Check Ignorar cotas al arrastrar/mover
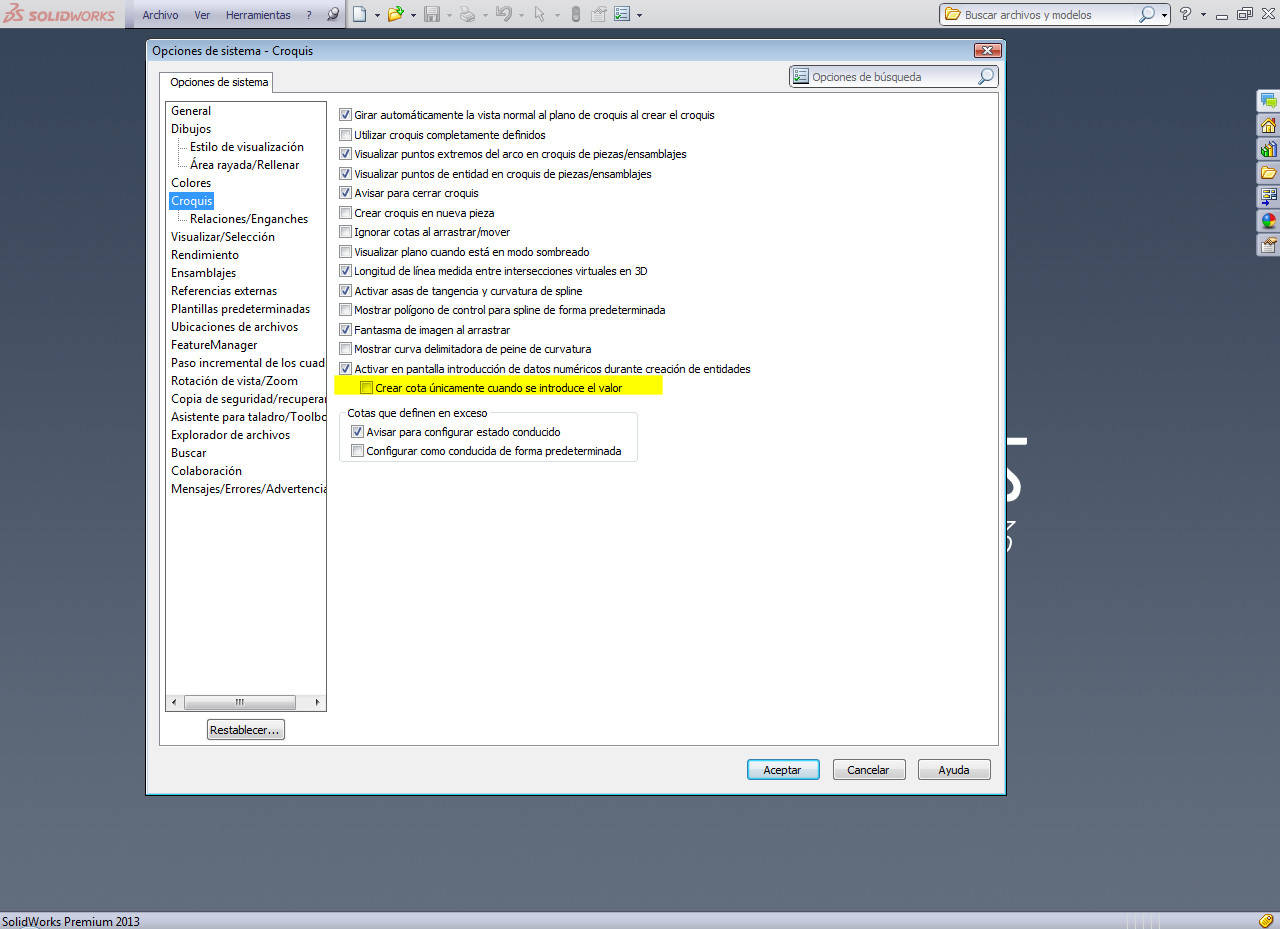The image size is (1280, 929). pos(346,232)
